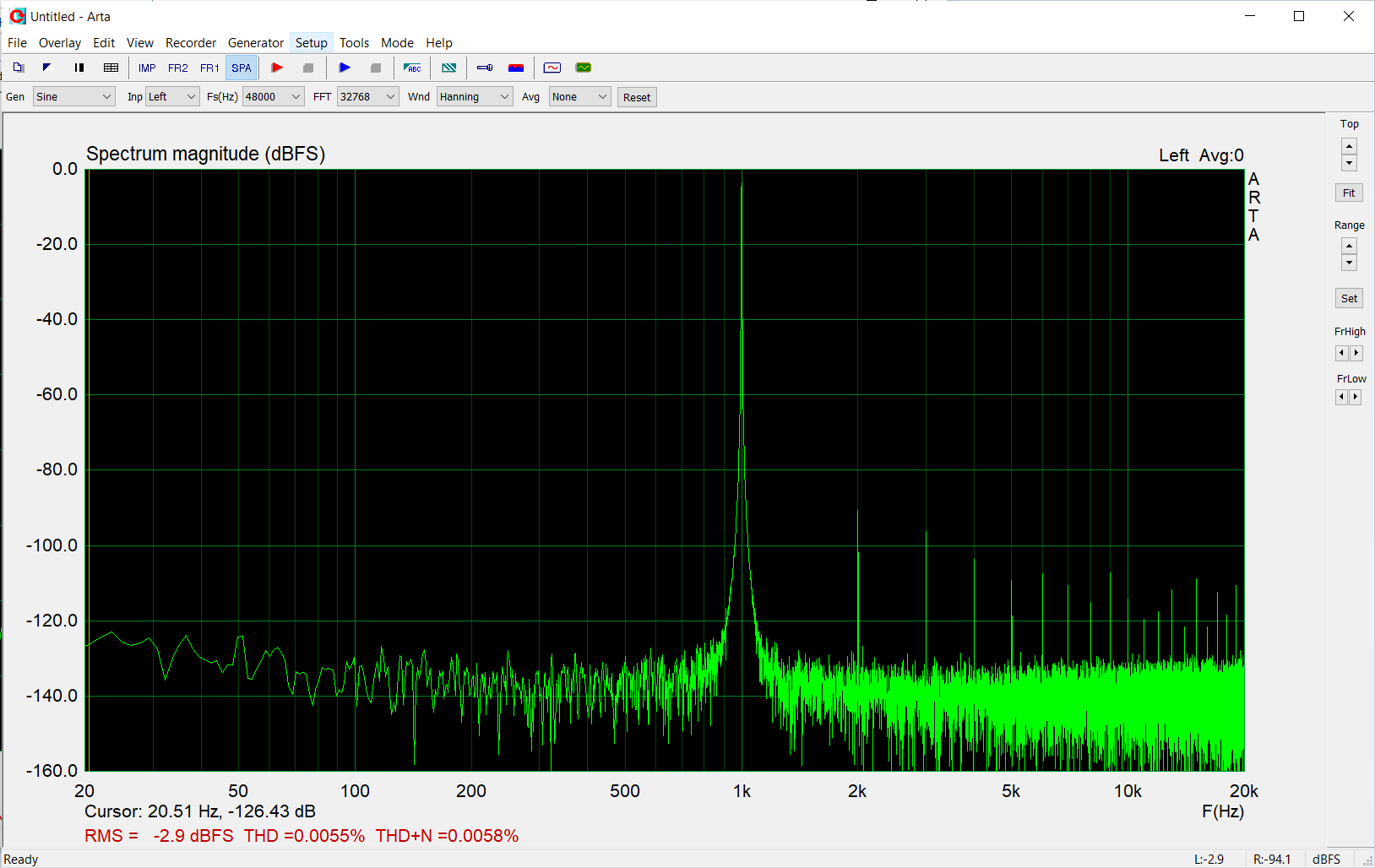1375x868 pixels.
Task: Open the Inp channel dropdown
Action: (x=172, y=97)
